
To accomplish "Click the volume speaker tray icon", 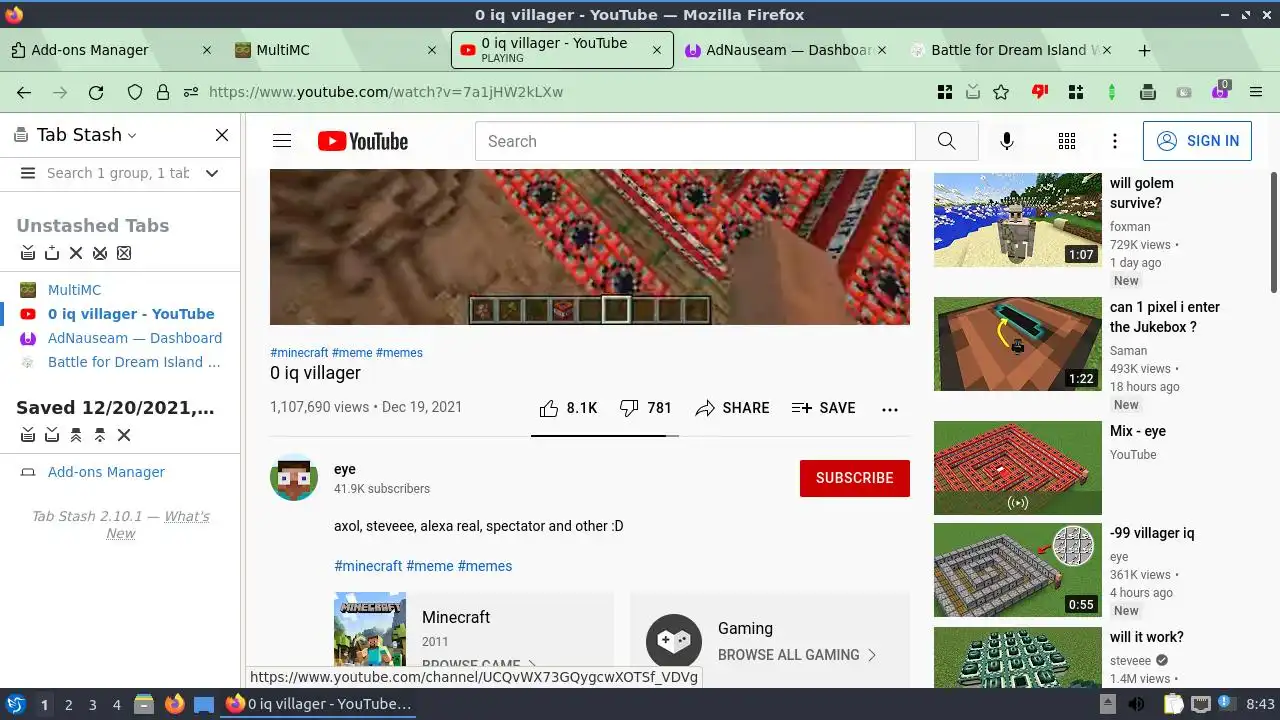I will coord(1137,704).
